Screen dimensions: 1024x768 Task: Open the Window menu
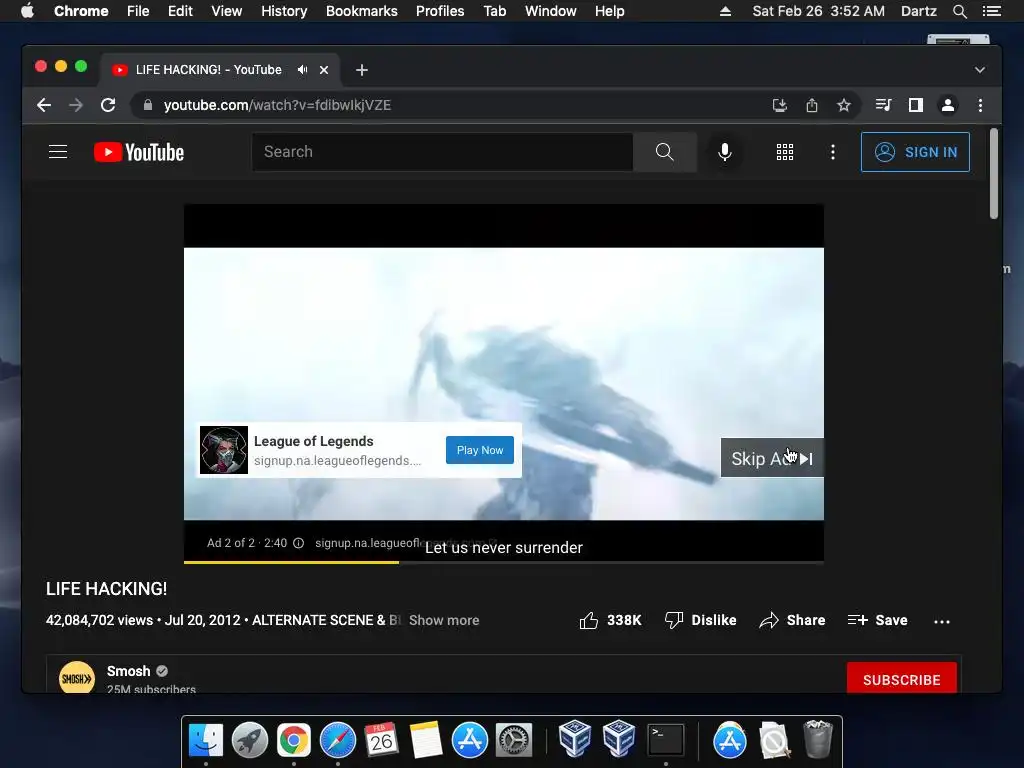[x=551, y=11]
